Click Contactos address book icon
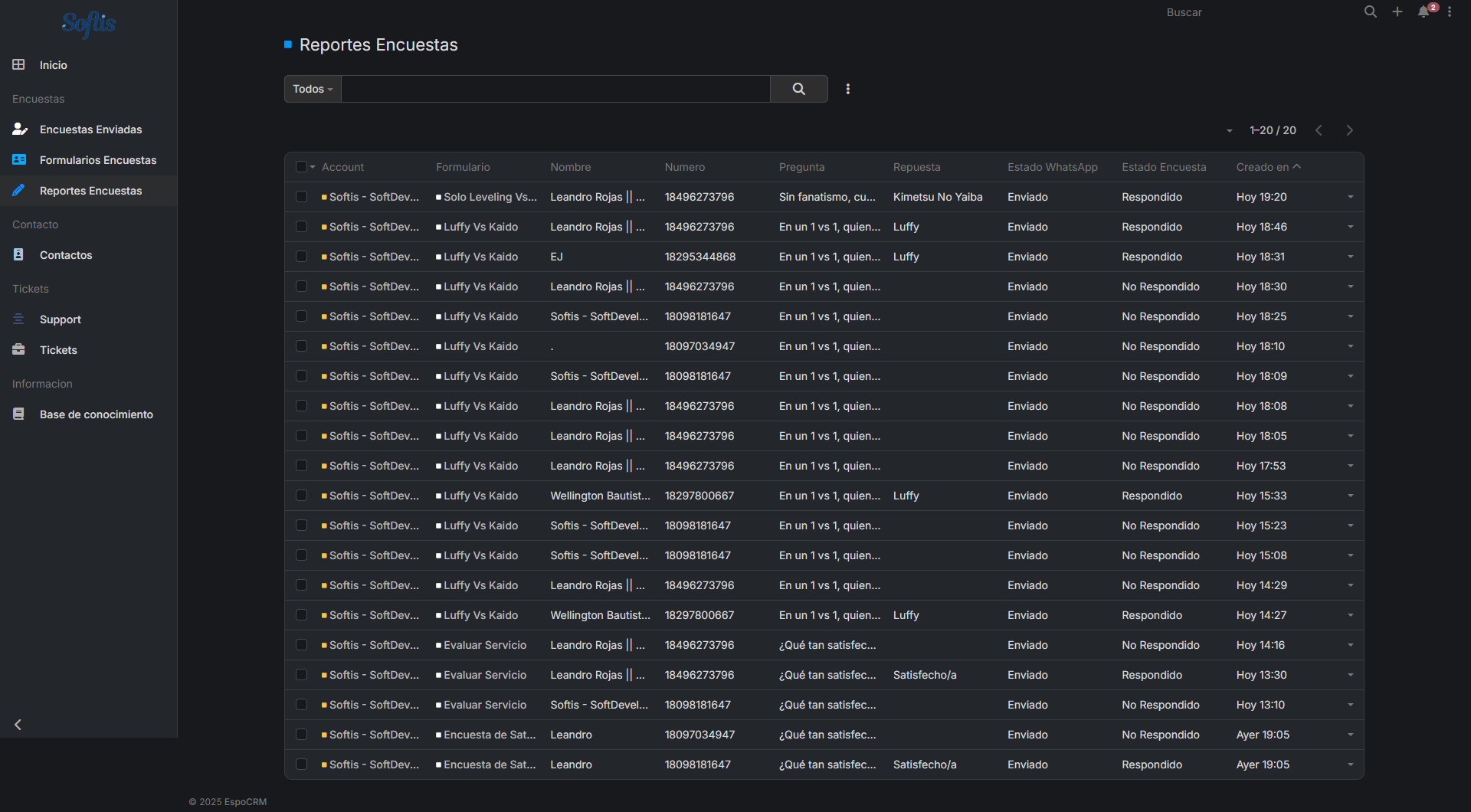Viewport: 1471px width, 812px height. click(x=18, y=255)
